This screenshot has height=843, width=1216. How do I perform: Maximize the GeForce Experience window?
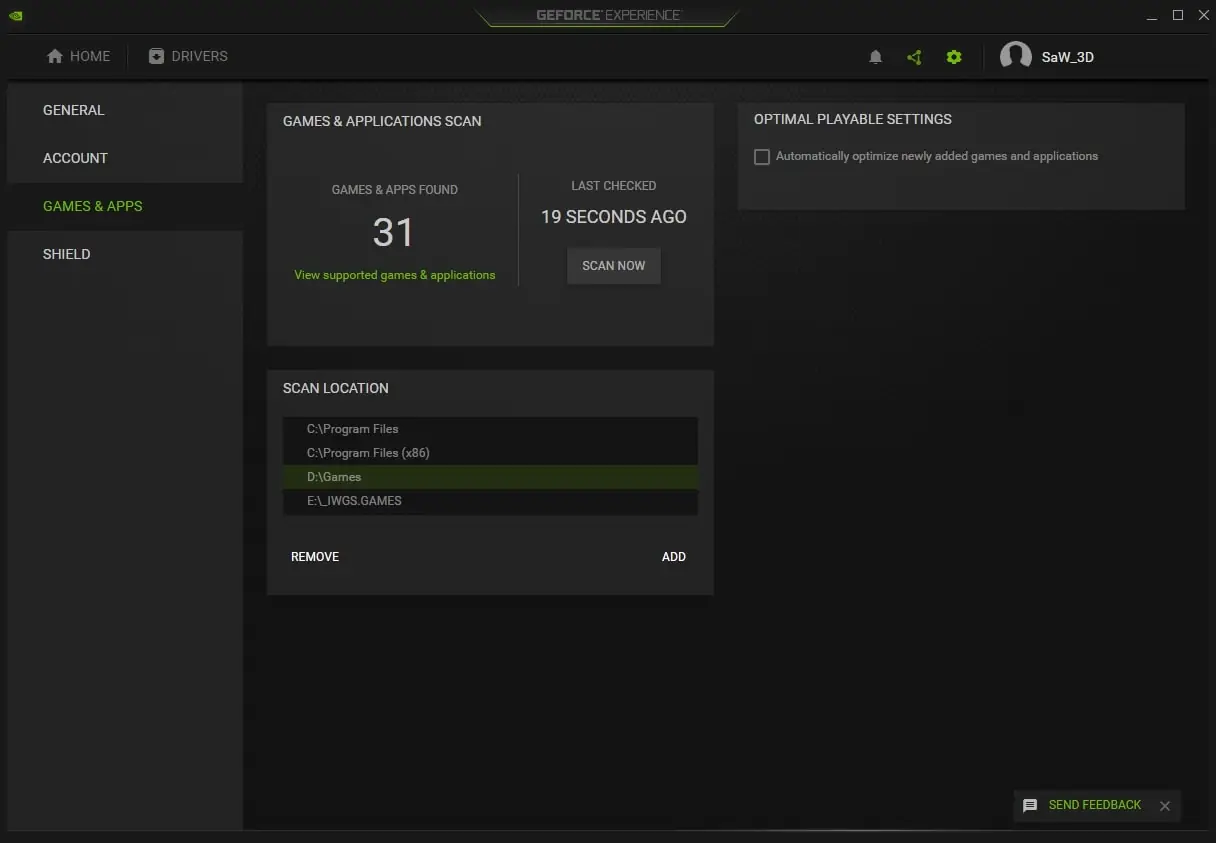[x=1178, y=15]
